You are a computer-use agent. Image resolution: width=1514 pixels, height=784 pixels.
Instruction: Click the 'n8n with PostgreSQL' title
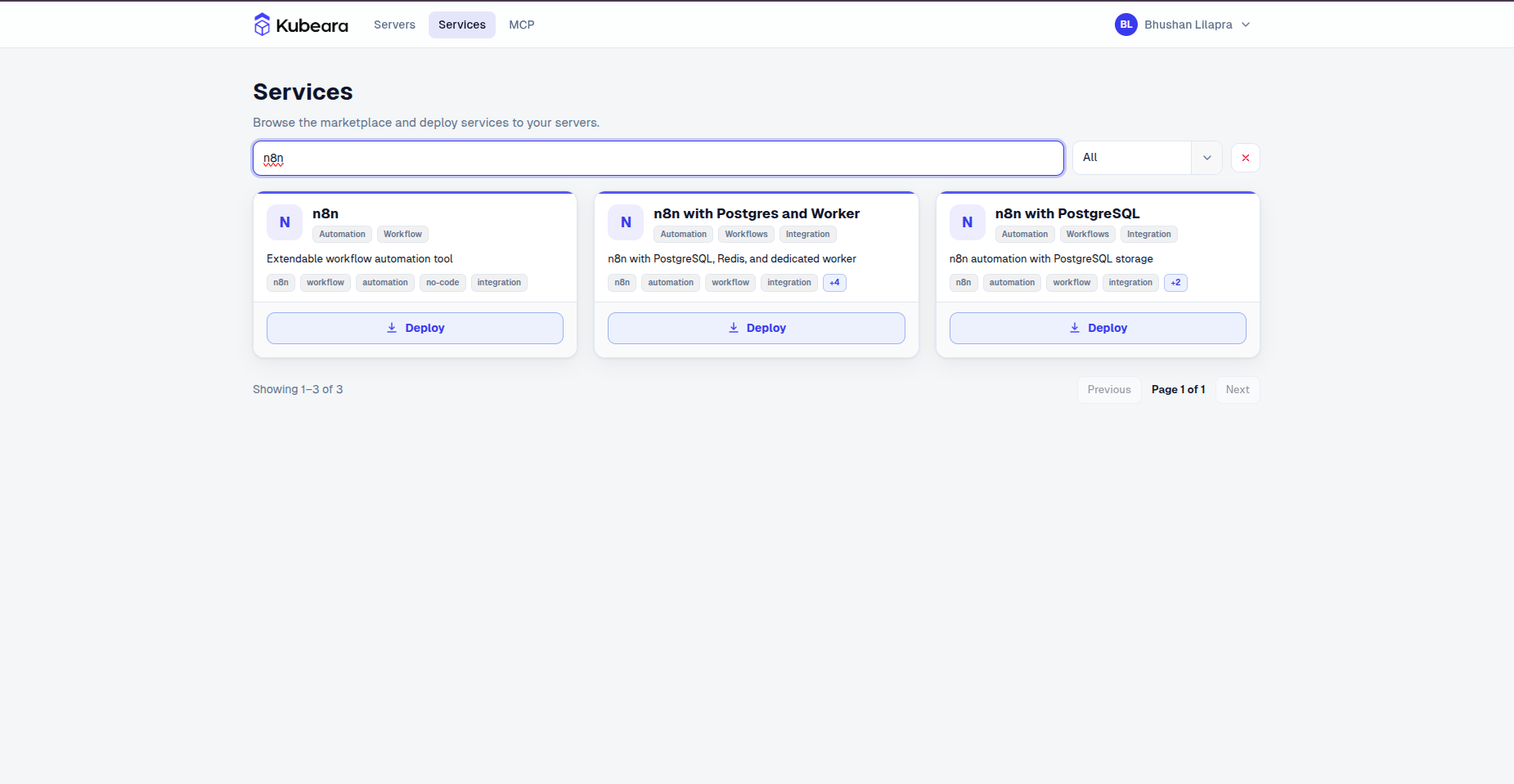click(1067, 213)
